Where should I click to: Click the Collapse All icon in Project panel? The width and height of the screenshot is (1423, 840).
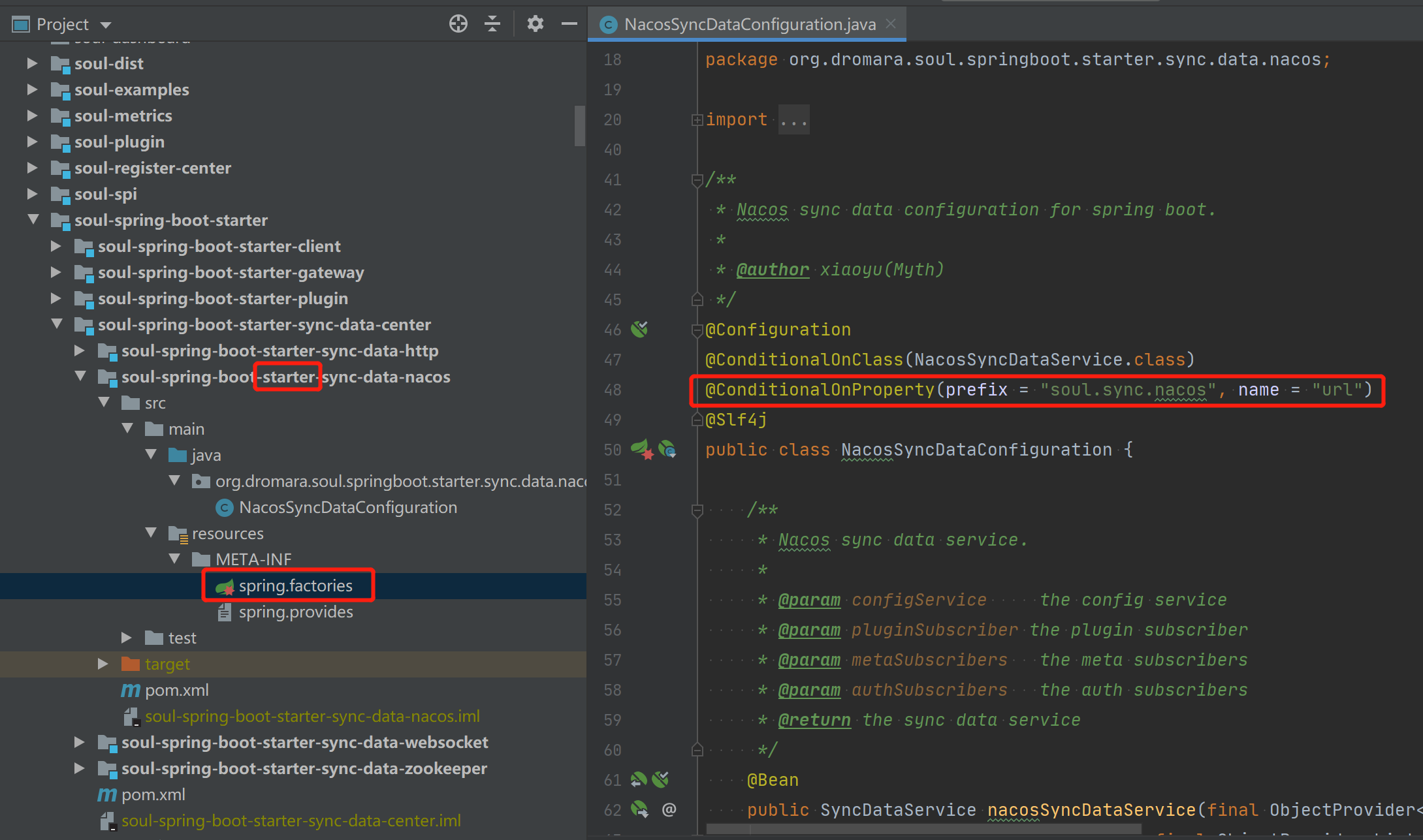point(492,24)
